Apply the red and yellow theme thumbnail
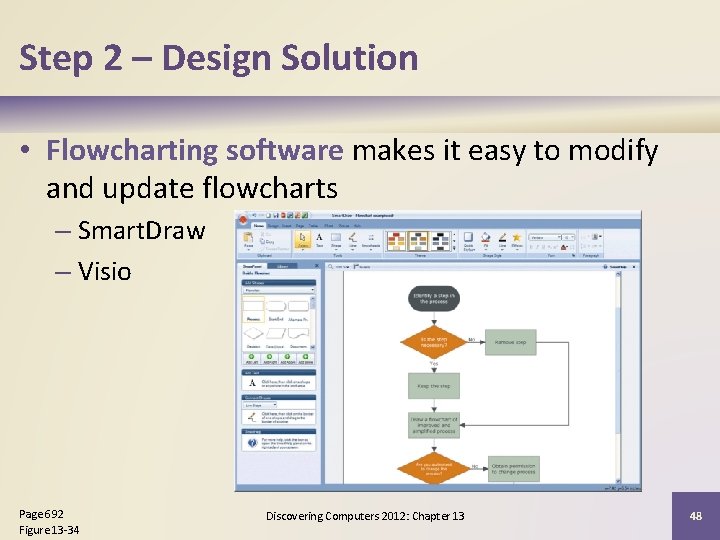720x540 pixels. click(396, 241)
